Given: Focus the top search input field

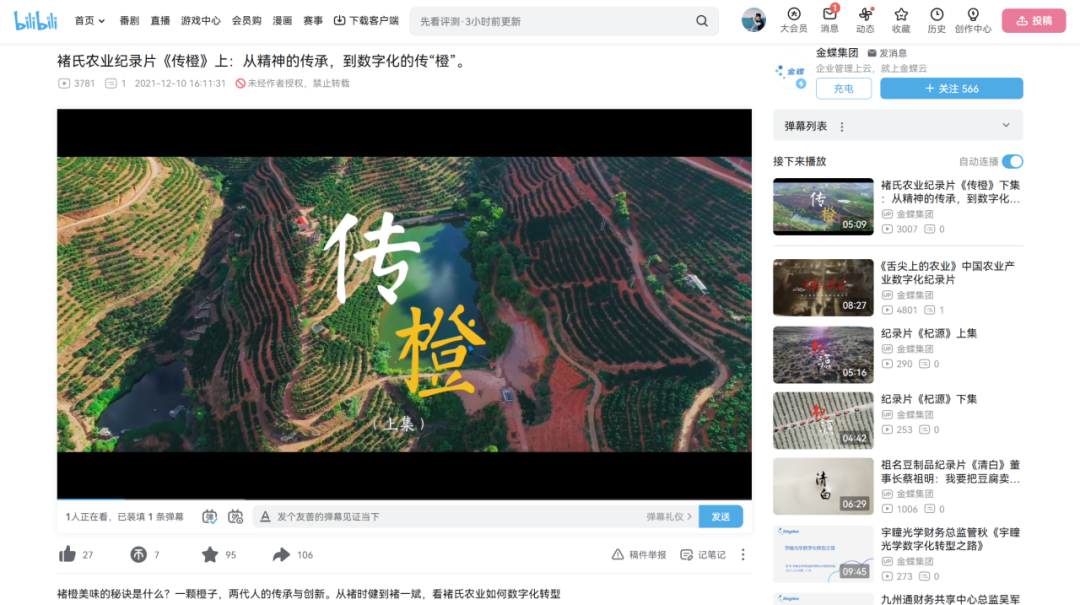Looking at the screenshot, I should click(551, 21).
